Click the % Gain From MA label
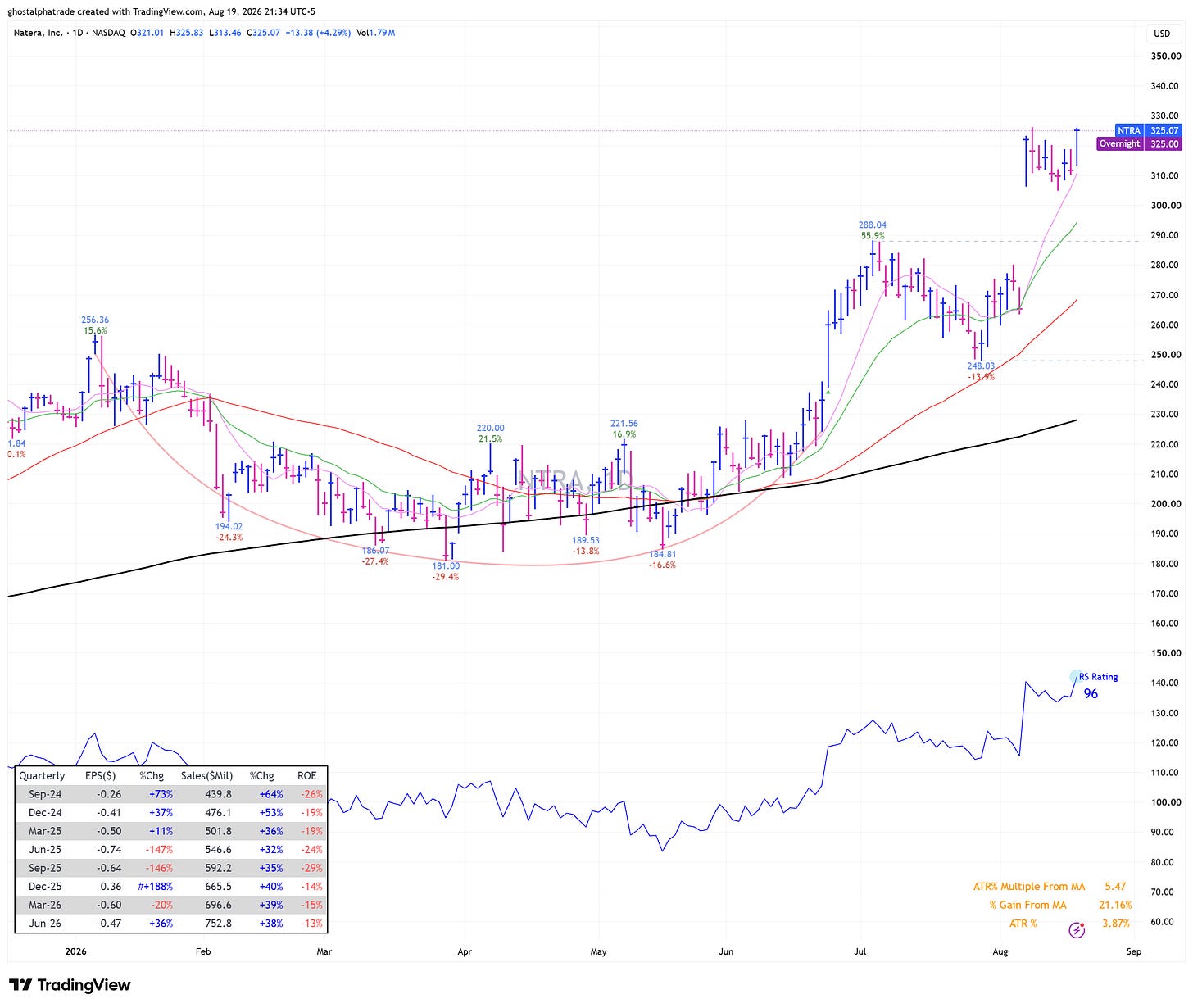Viewport: 1193px width, 1008px height. [1028, 905]
